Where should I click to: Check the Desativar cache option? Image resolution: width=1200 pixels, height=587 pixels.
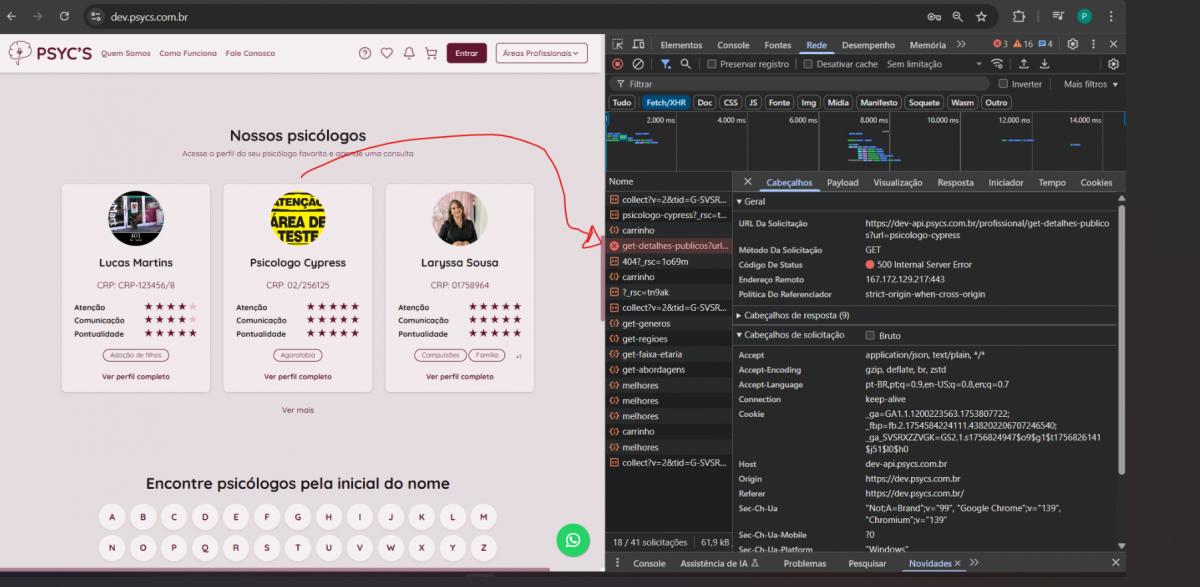(808, 64)
